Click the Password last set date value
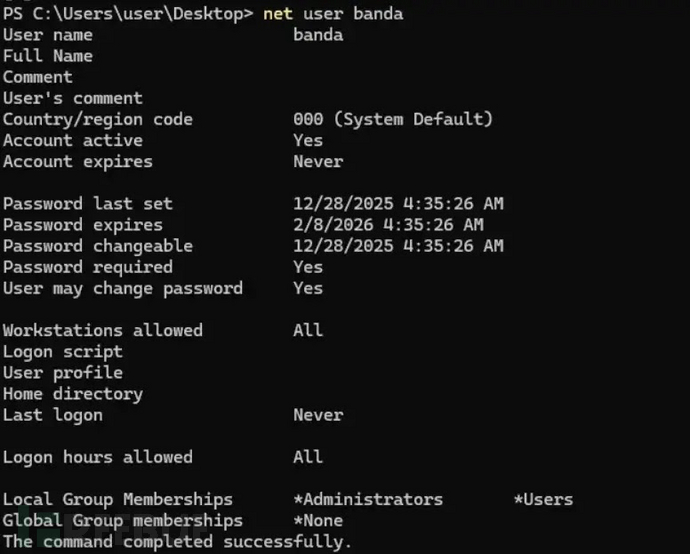 pos(398,204)
